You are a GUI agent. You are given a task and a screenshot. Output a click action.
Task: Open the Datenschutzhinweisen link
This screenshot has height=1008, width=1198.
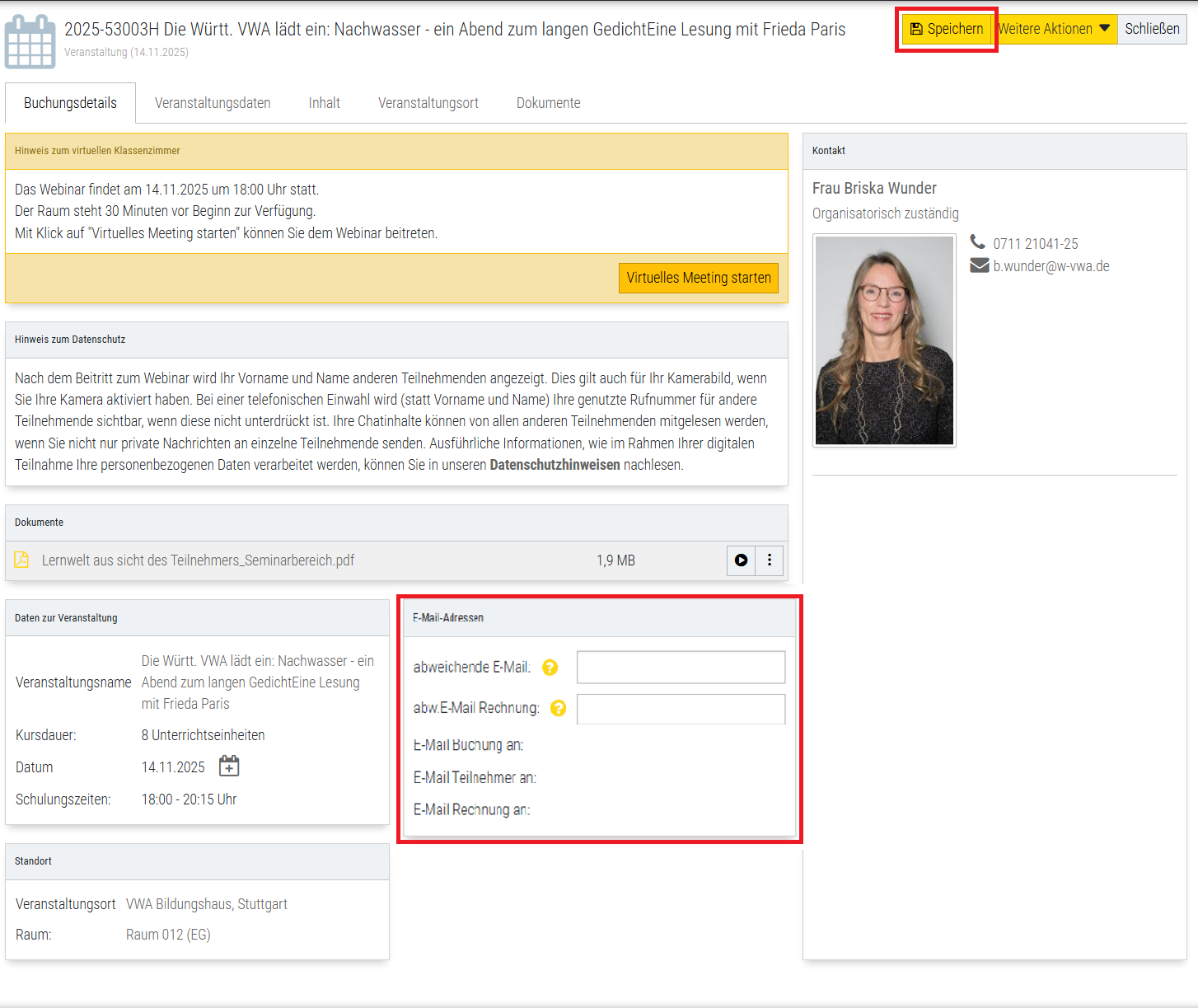click(555, 465)
